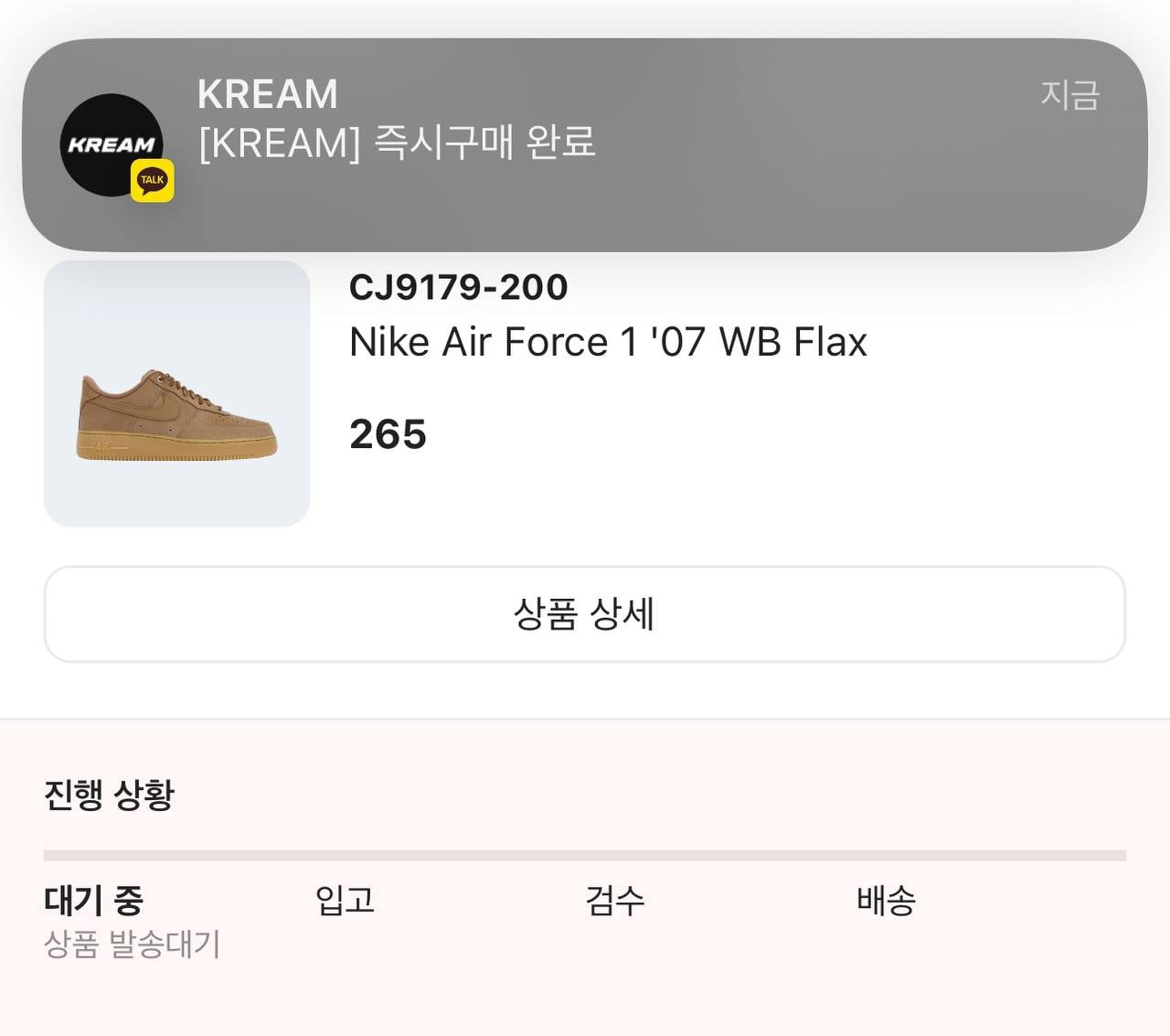Select the 배송 status step

886,900
